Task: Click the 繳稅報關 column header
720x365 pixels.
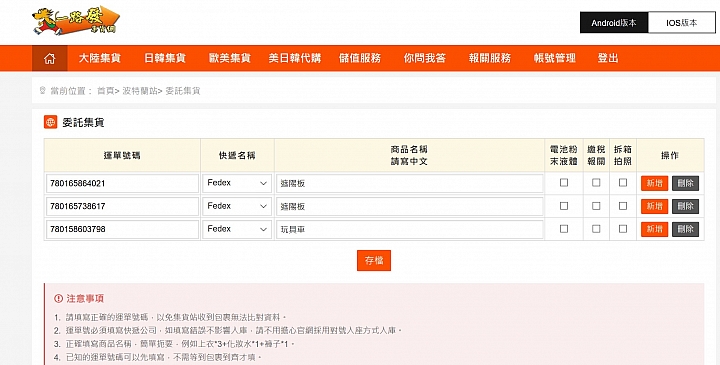Action: pos(596,156)
